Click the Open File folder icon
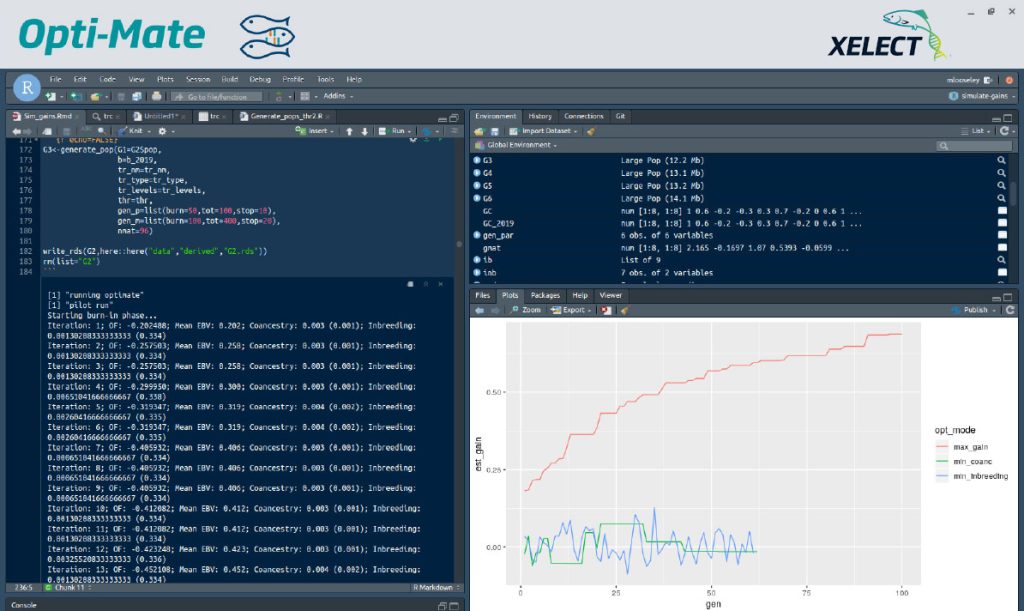This screenshot has height=611, width=1024. 95,97
